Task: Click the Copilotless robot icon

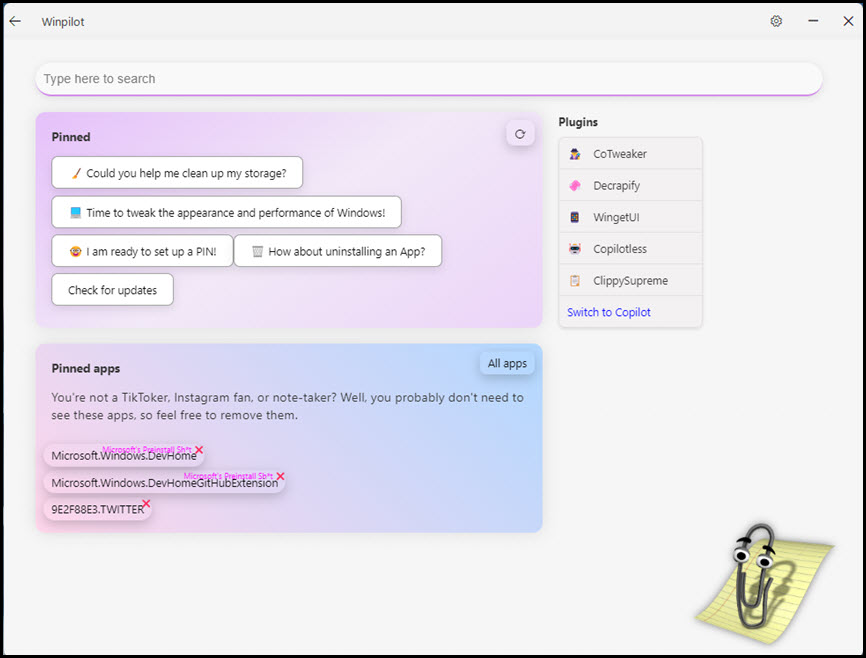Action: tap(575, 249)
